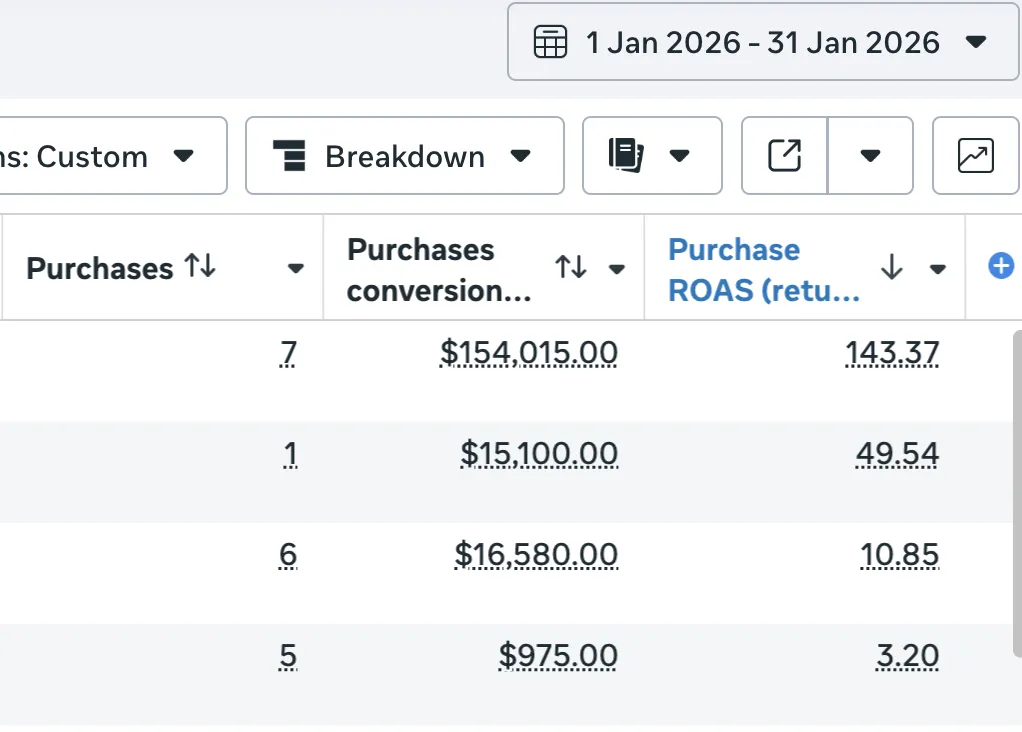The width and height of the screenshot is (1022, 732).
Task: Toggle descending sort arrow on Purchase ROAS
Action: (891, 267)
